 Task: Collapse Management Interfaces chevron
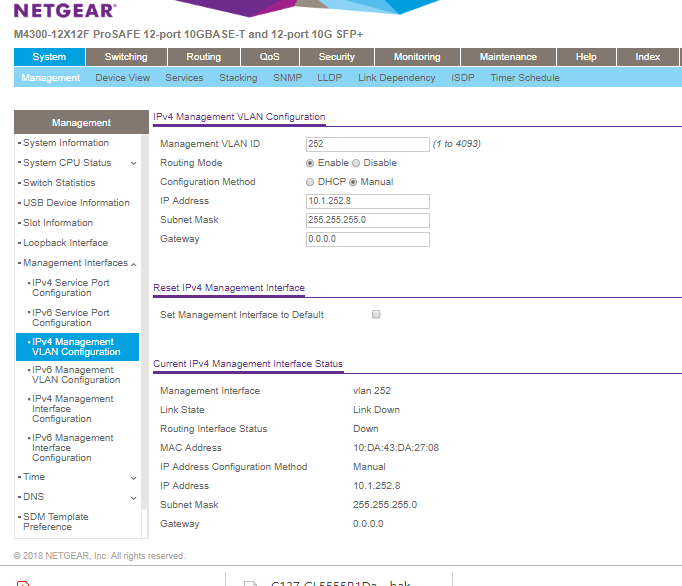point(134,264)
